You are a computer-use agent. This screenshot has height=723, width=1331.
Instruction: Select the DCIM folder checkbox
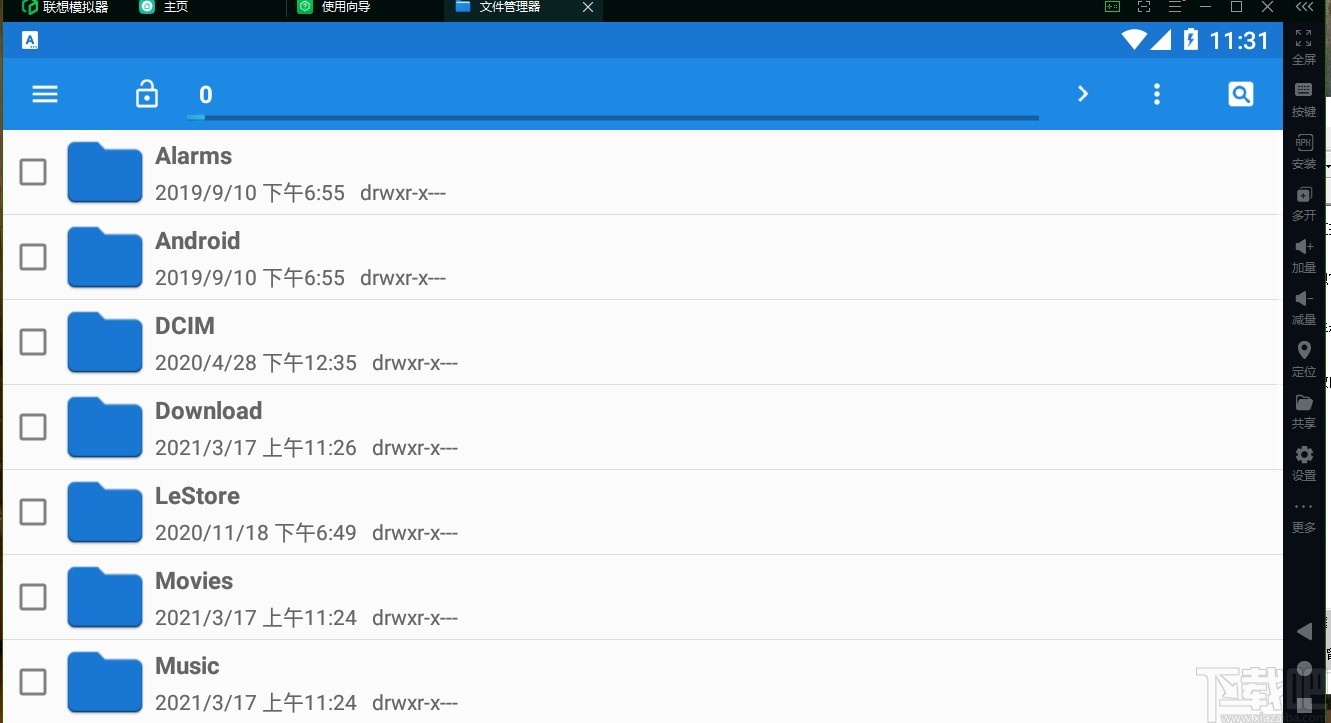[33, 342]
